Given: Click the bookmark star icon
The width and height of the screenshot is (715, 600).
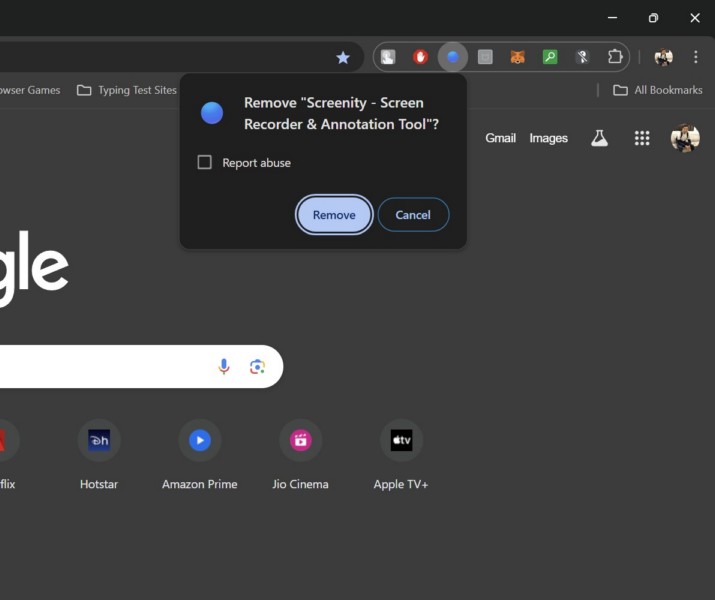Looking at the screenshot, I should pos(343,58).
